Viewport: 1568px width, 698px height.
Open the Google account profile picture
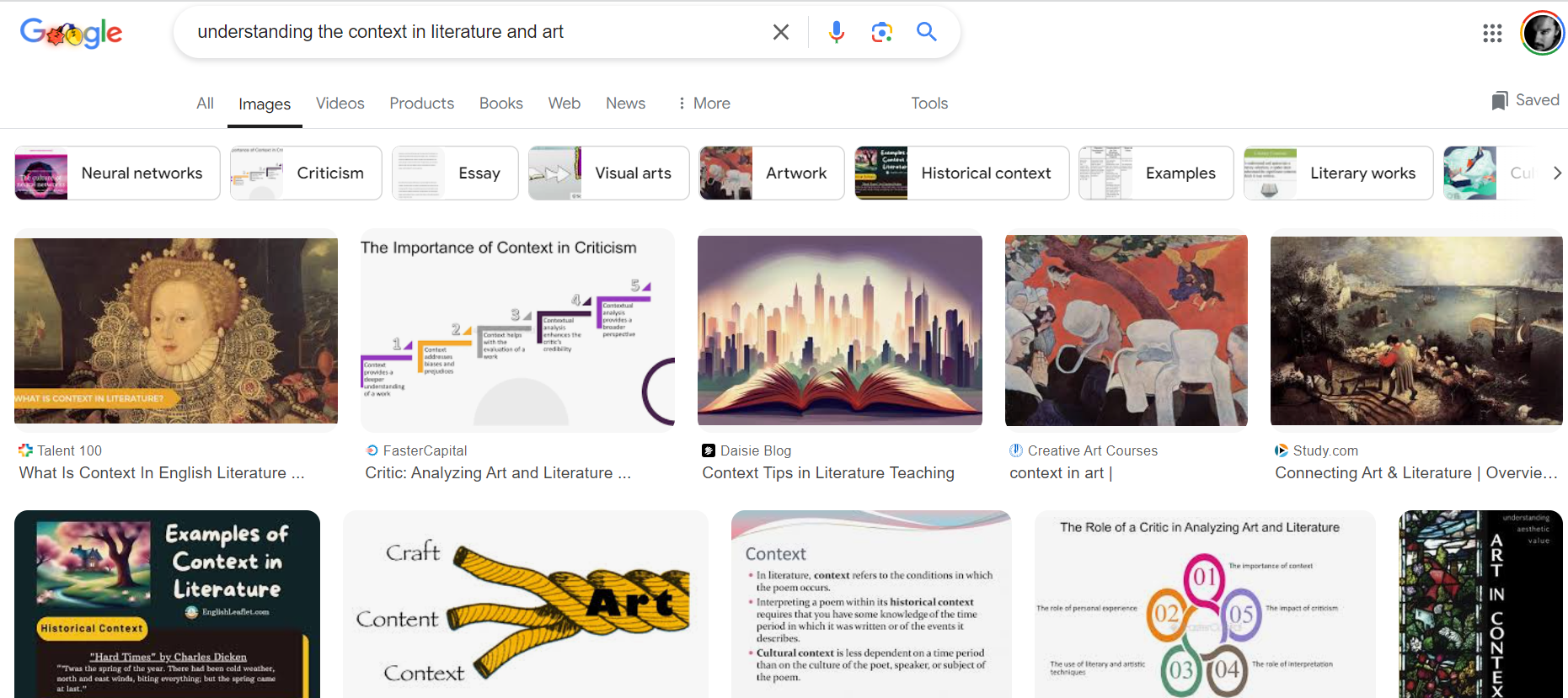(x=1542, y=33)
